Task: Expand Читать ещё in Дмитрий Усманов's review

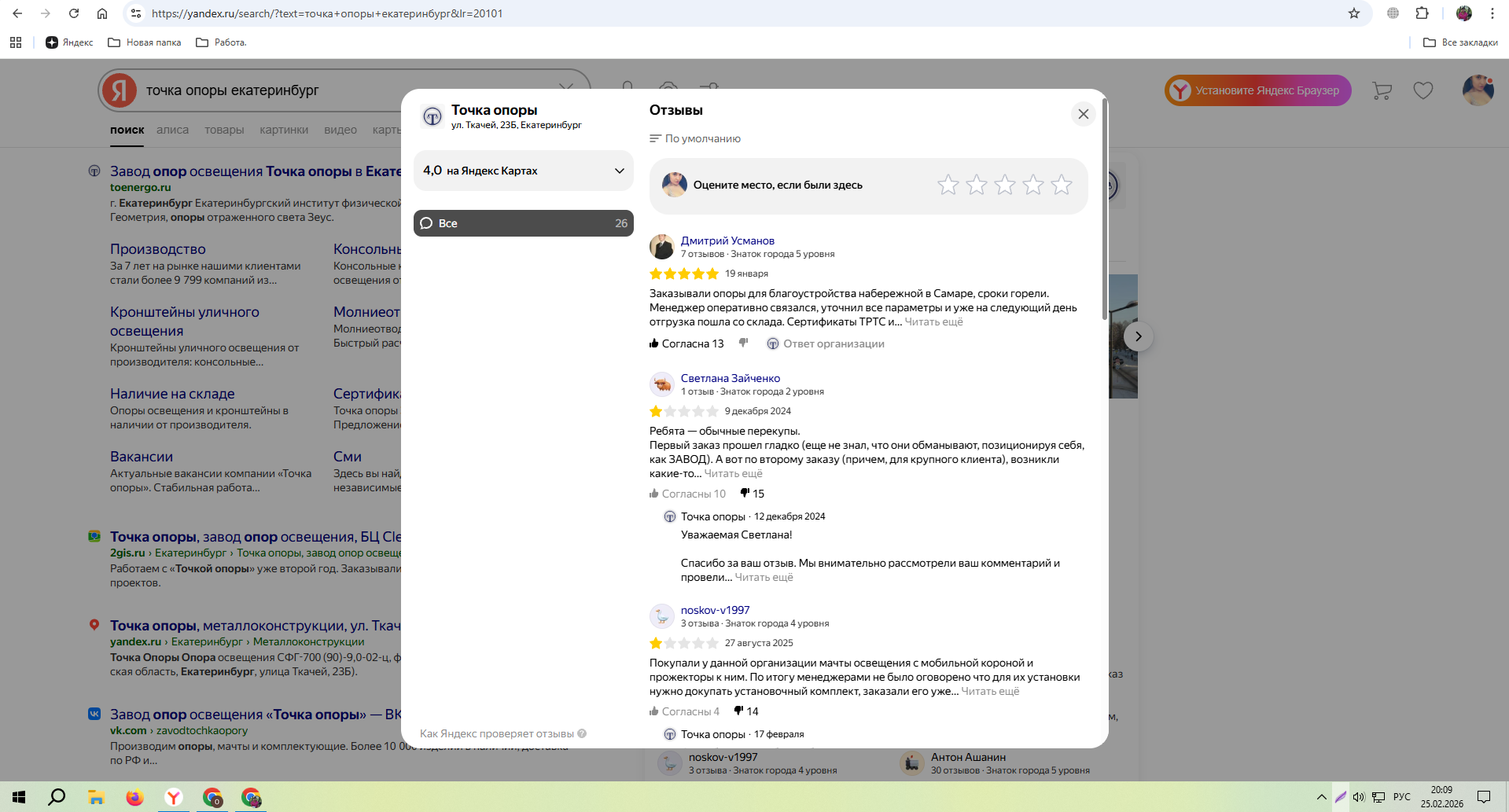Action: point(933,321)
